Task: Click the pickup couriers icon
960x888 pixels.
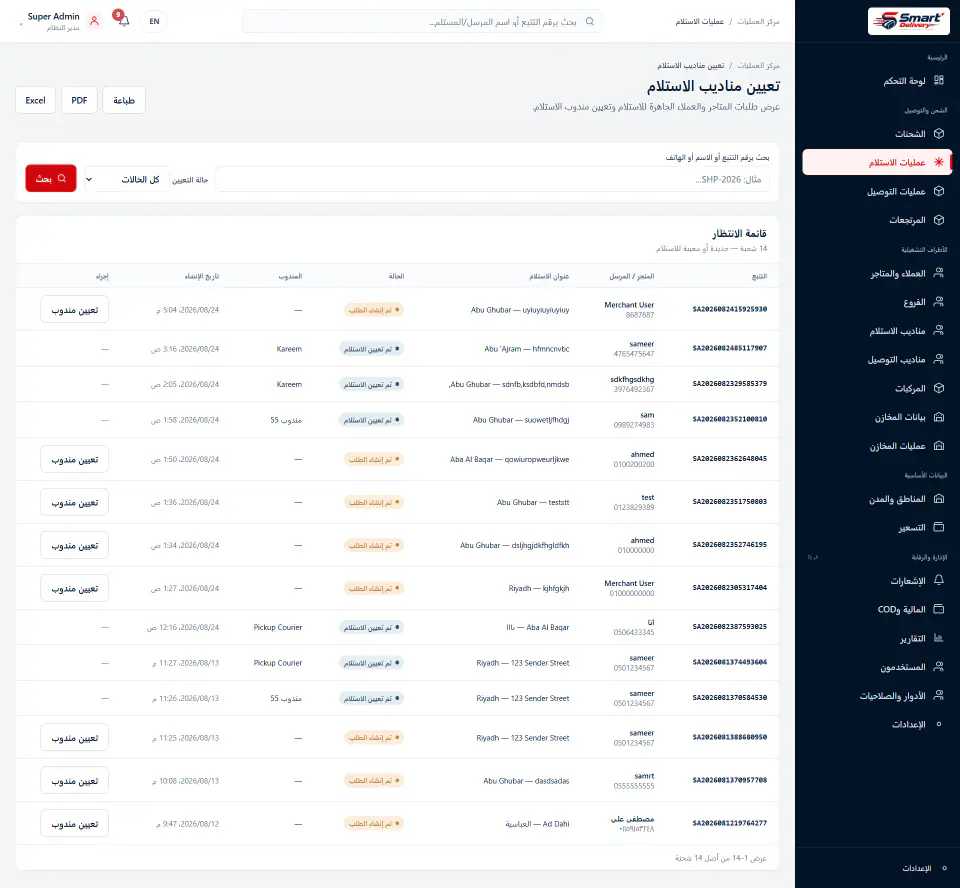Action: [939, 331]
